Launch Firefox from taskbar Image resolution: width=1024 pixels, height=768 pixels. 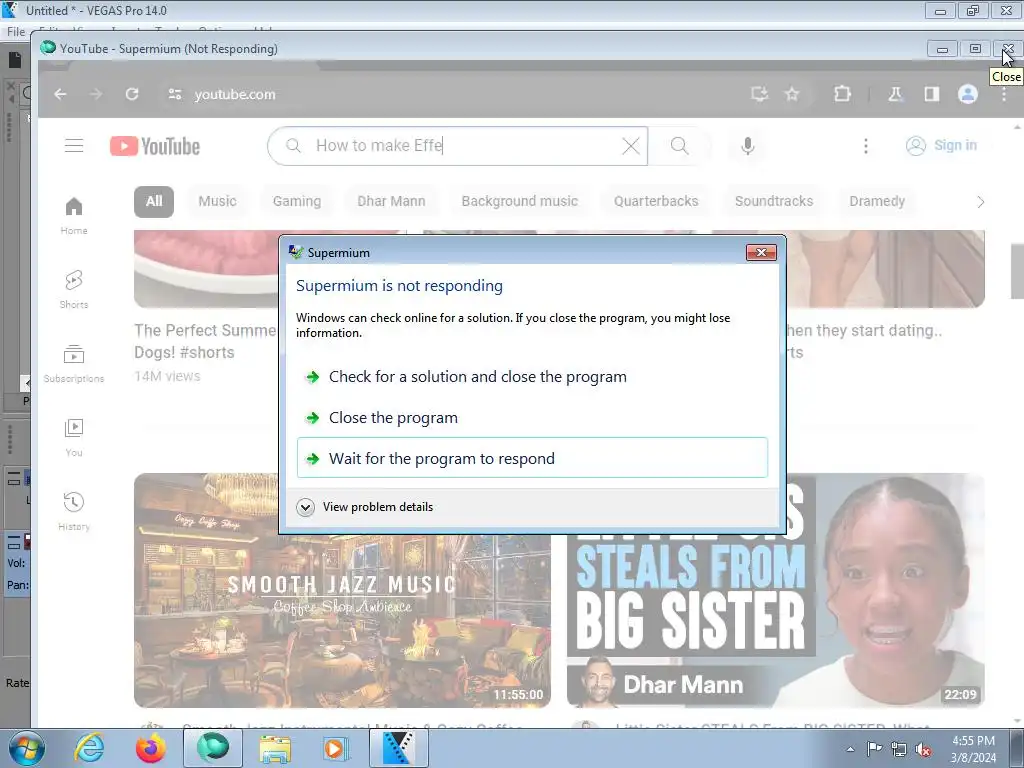pos(151,748)
